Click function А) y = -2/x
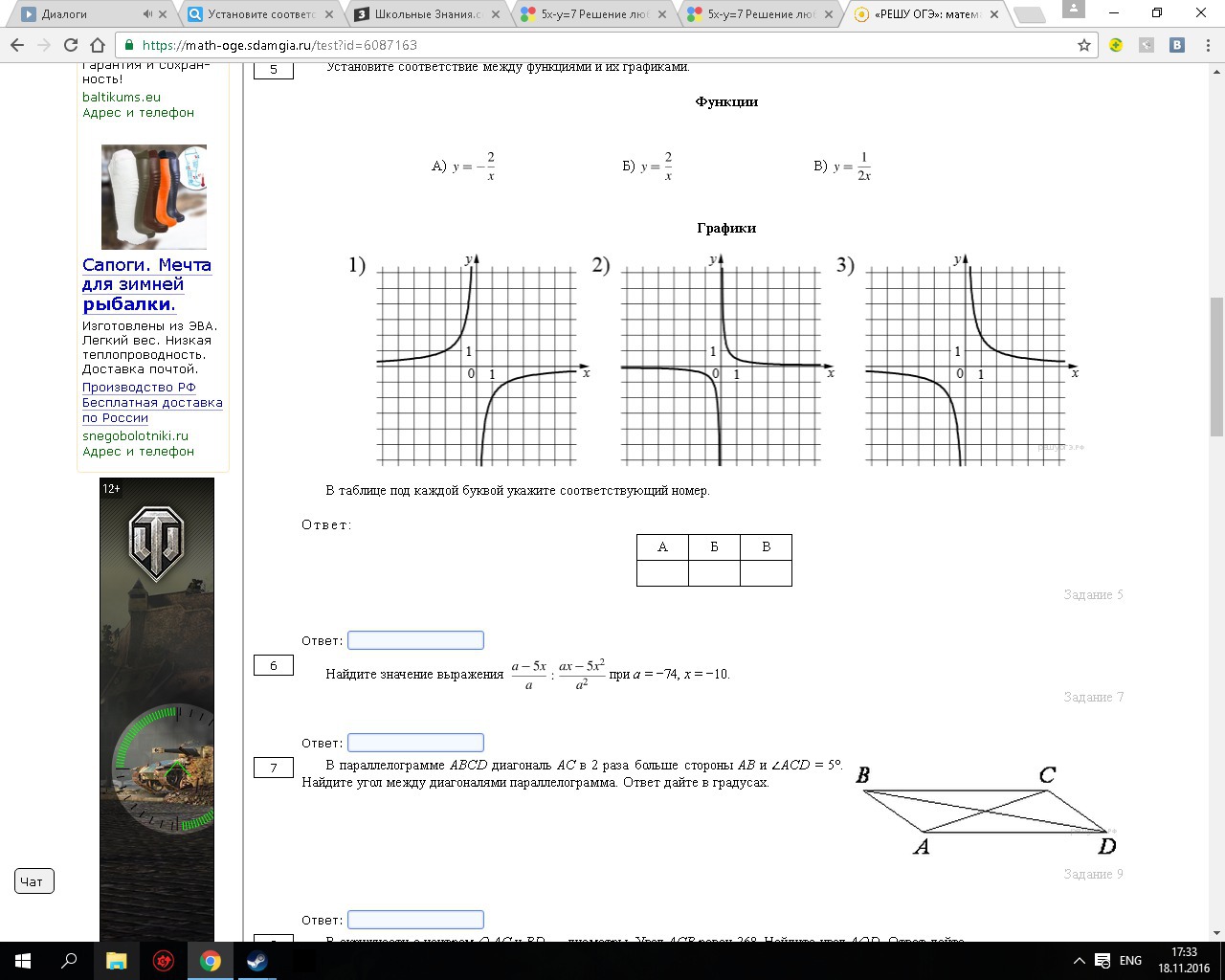The image size is (1225, 980). point(463,166)
